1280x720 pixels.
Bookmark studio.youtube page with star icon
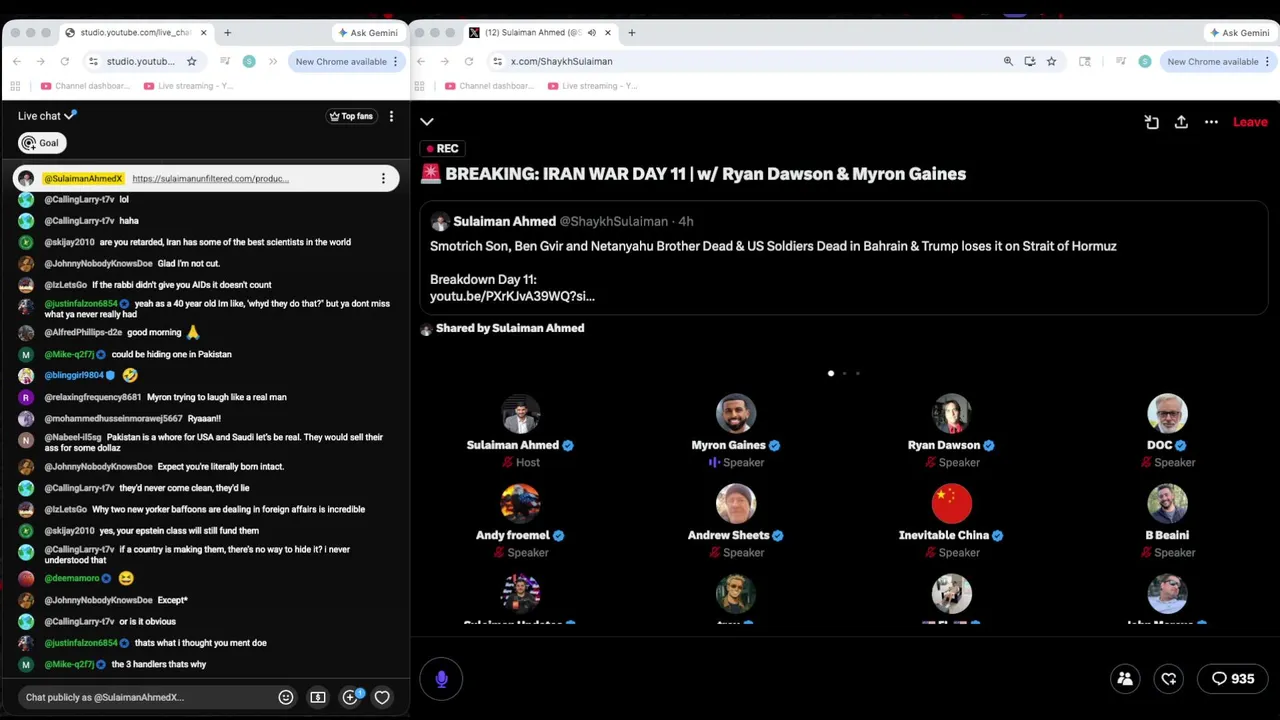click(191, 61)
